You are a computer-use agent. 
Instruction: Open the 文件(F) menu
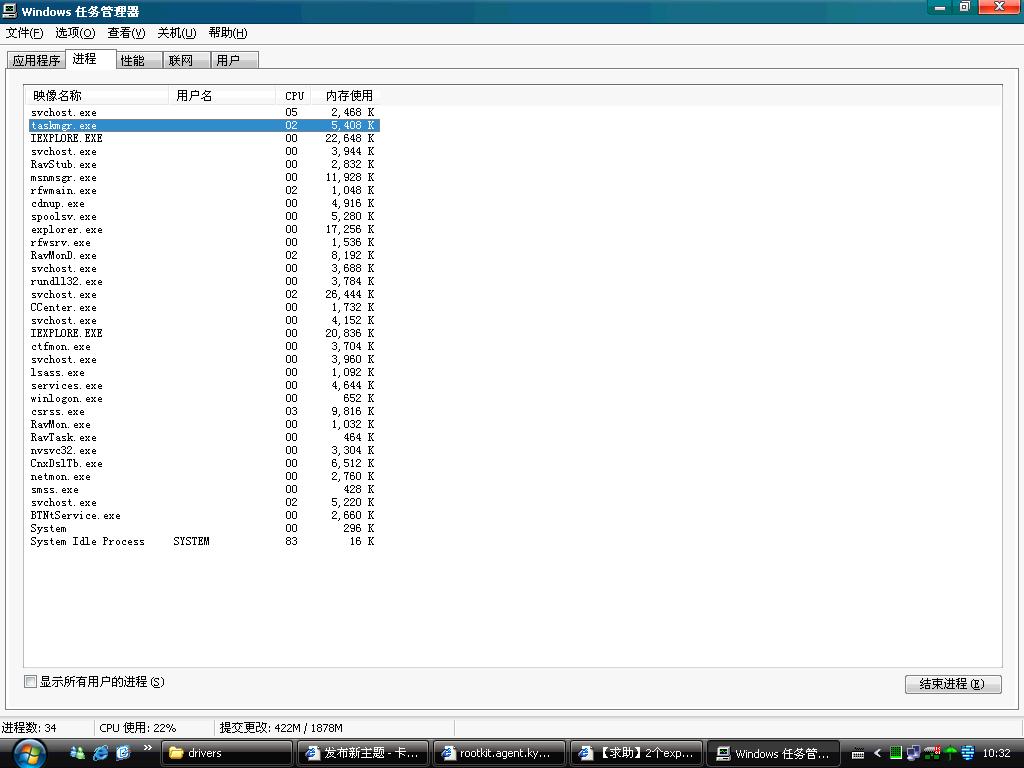(24, 33)
